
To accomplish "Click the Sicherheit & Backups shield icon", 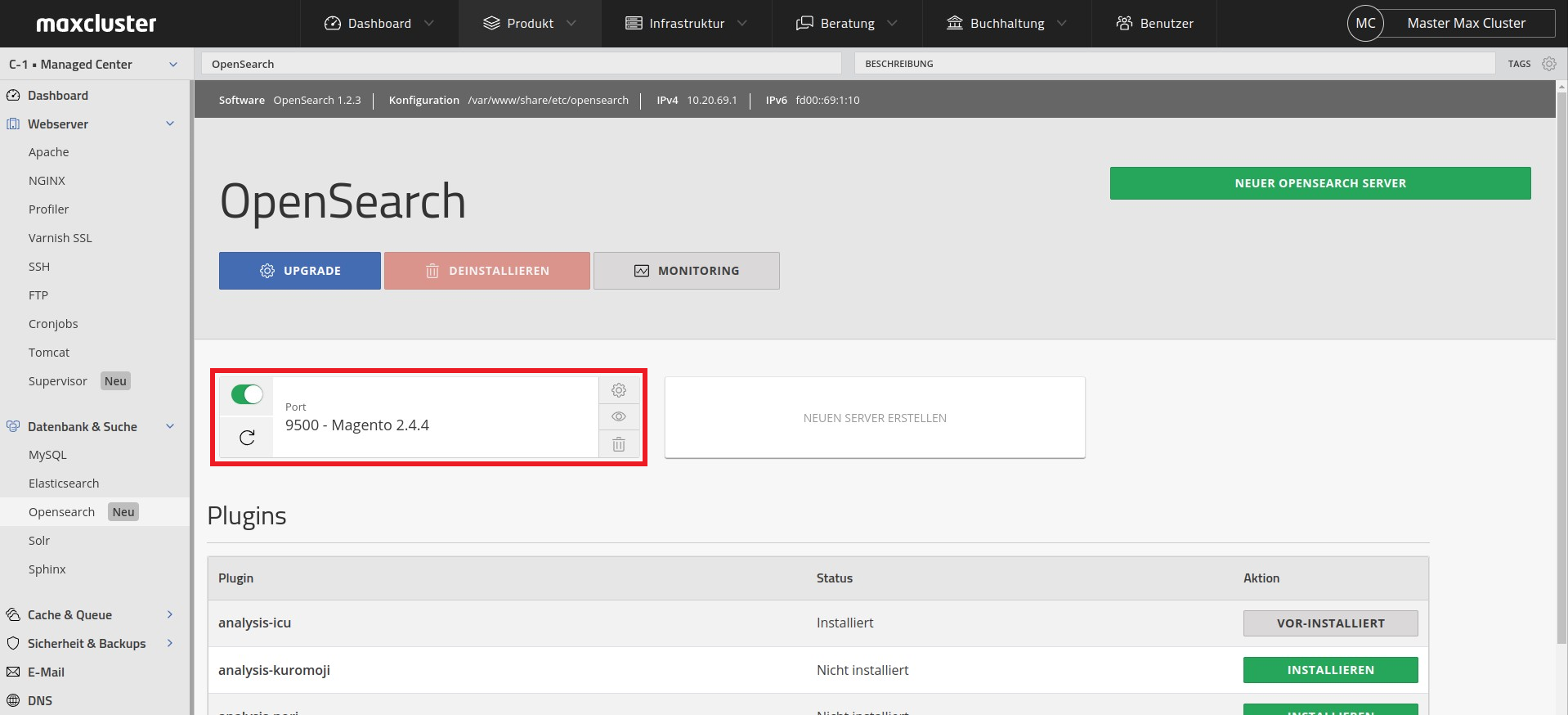I will tap(13, 644).
